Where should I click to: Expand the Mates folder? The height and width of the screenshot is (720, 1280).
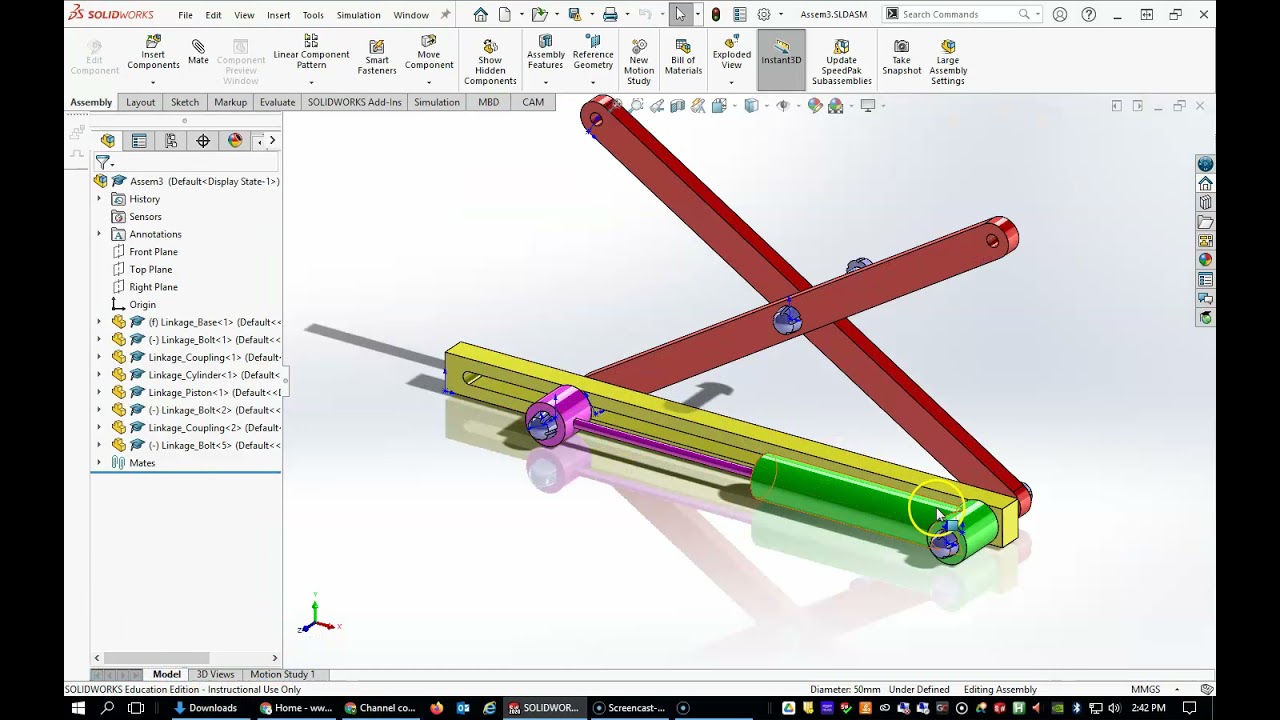(99, 463)
